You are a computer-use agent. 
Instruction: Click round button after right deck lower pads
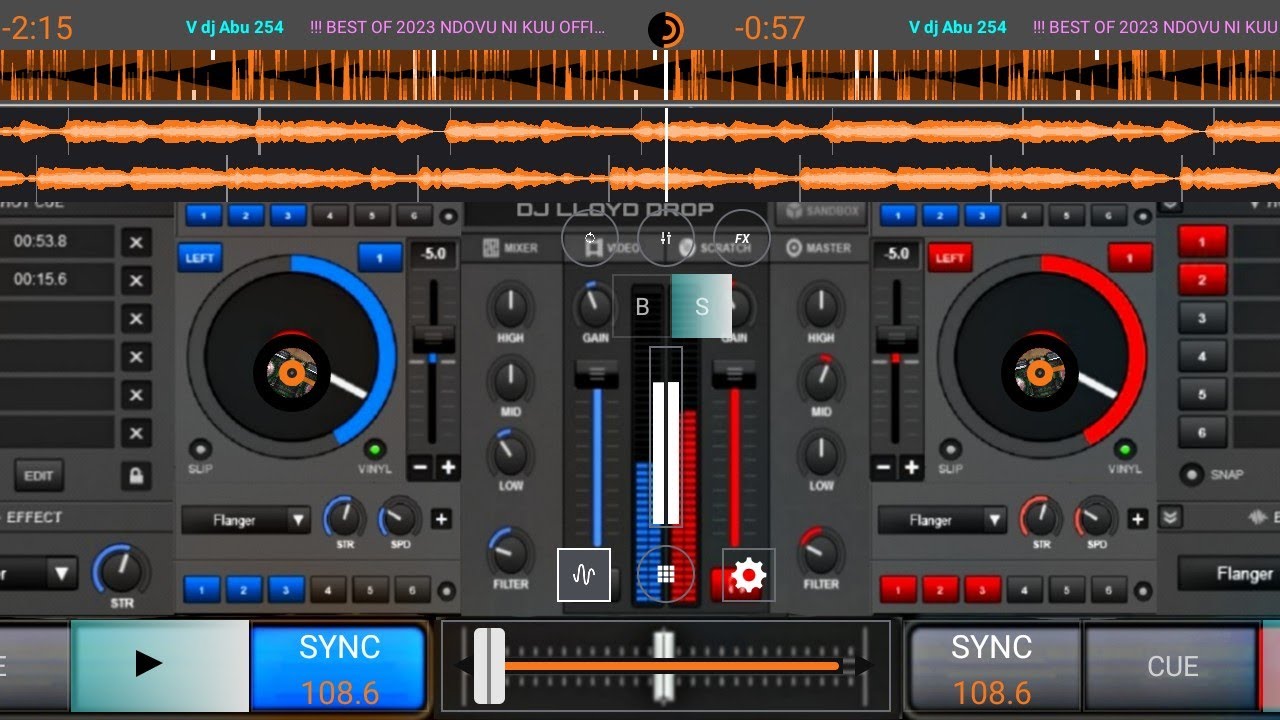coord(1143,590)
